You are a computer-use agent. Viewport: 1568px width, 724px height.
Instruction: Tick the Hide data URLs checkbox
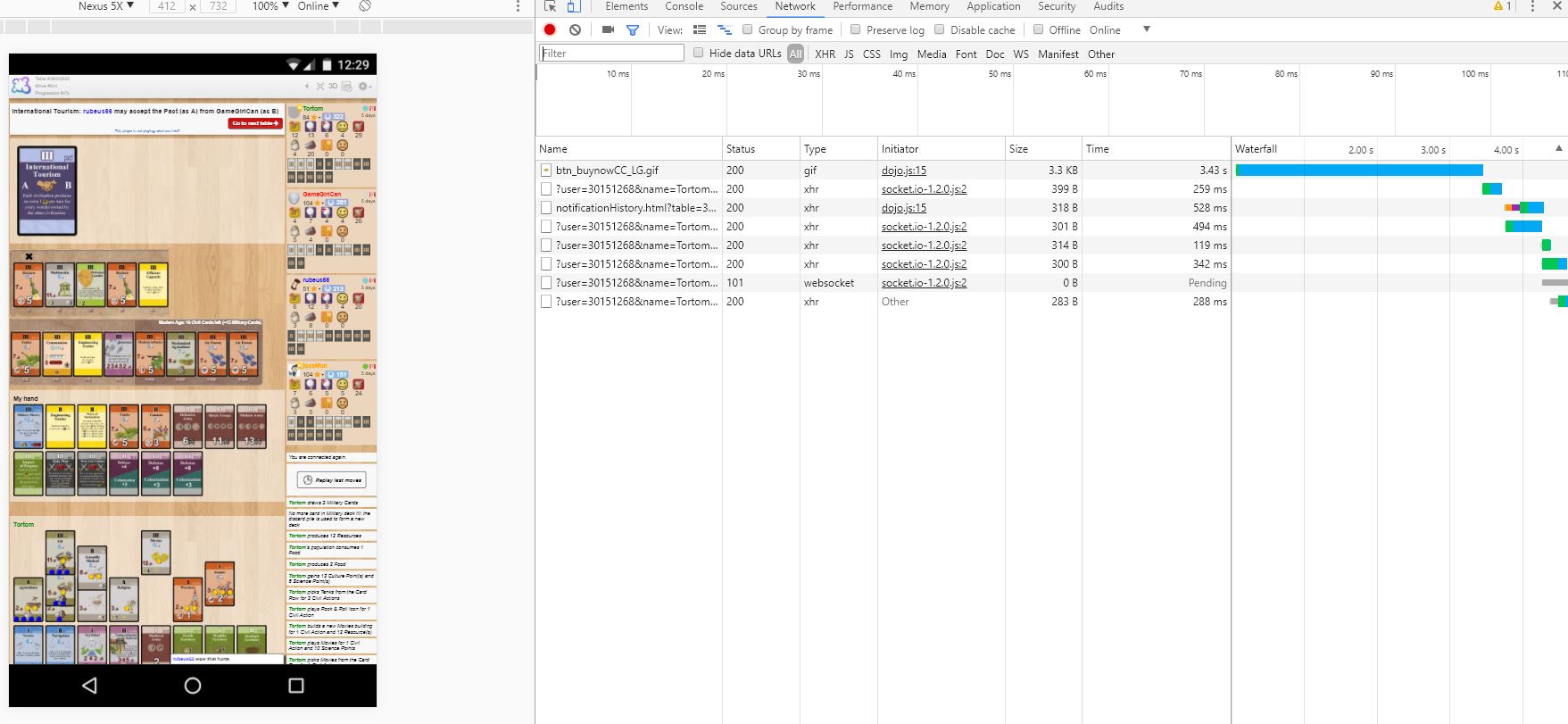click(x=699, y=53)
